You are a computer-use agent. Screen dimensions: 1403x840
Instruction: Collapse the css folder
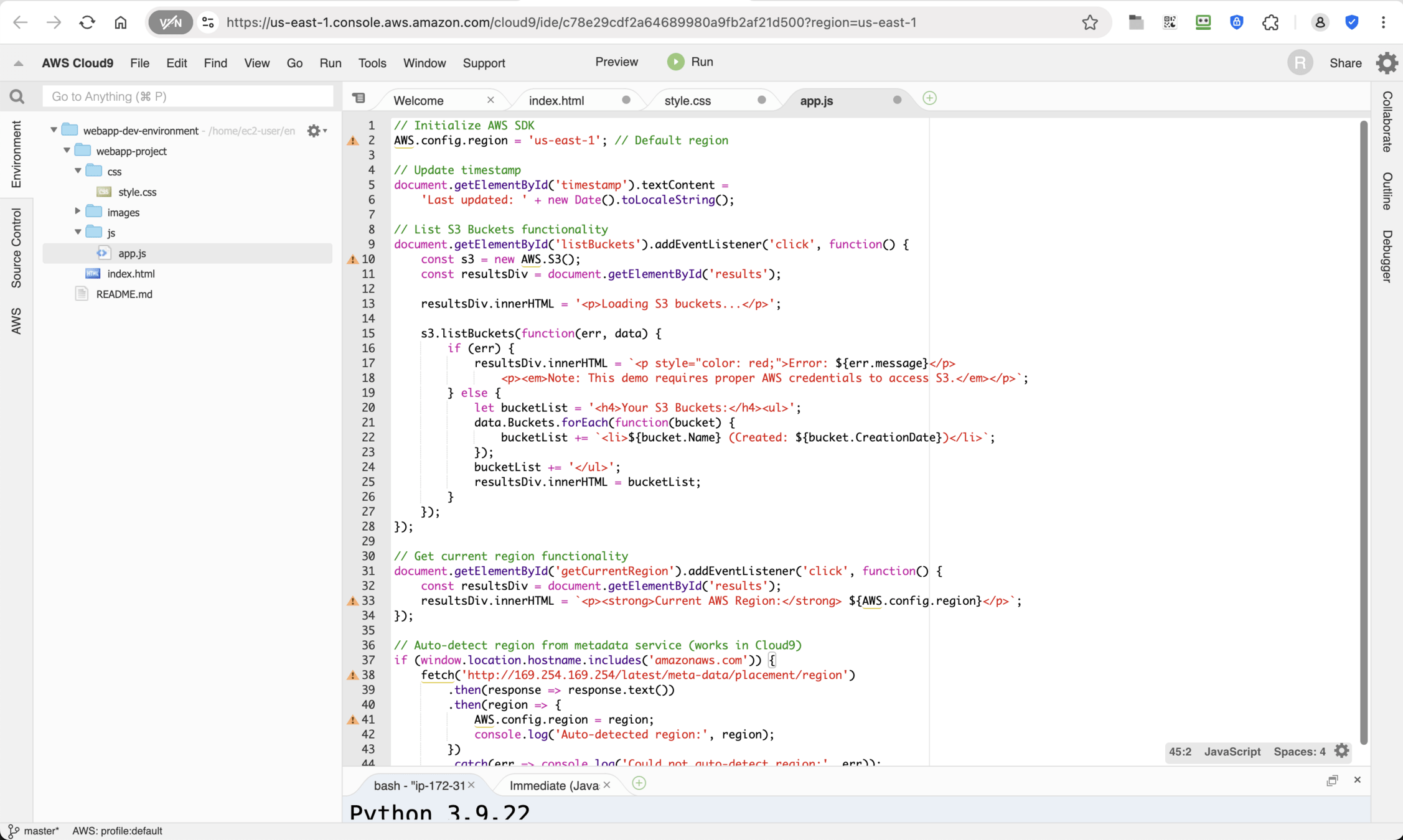pos(78,170)
